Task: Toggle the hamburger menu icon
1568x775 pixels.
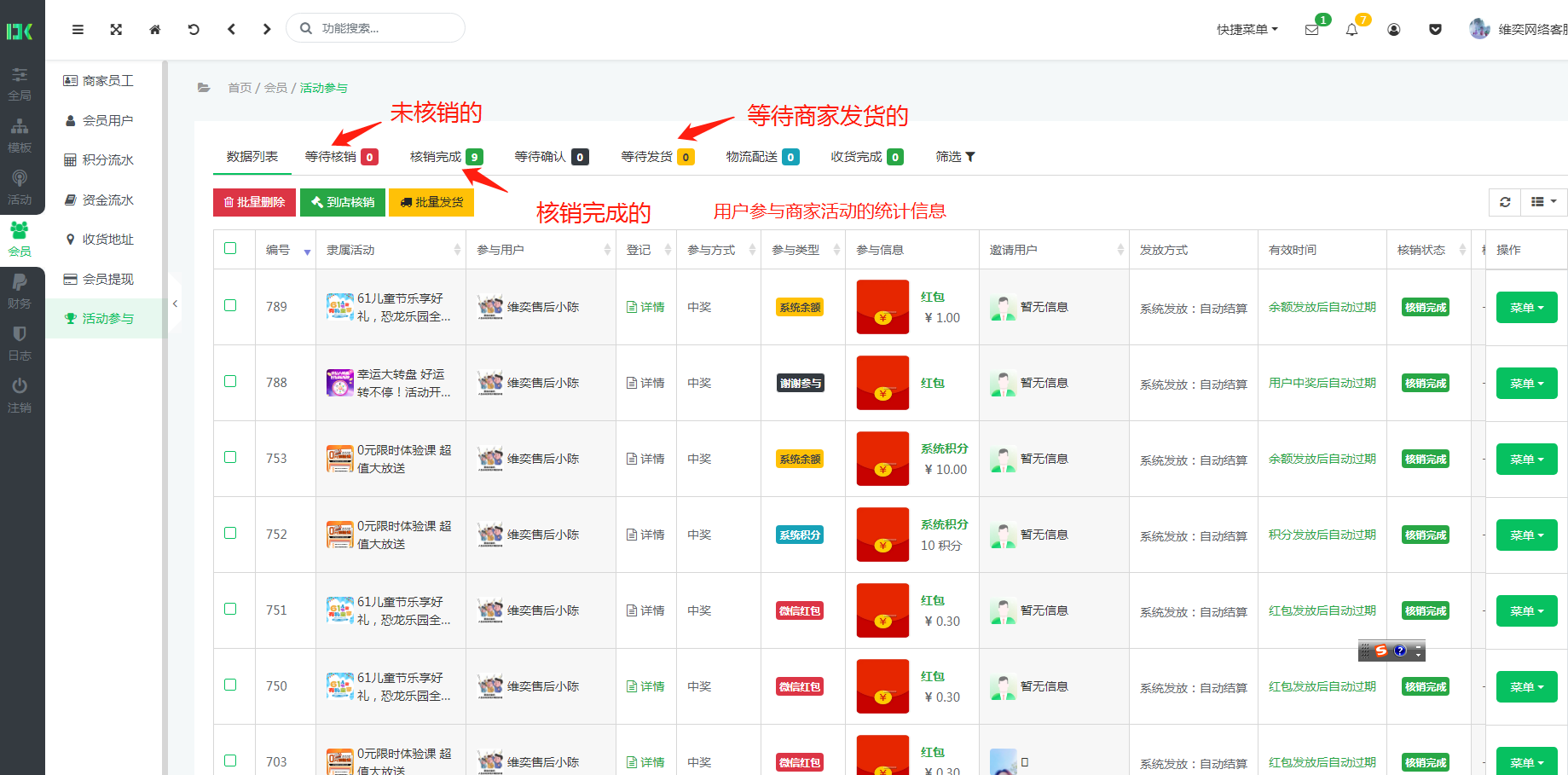Action: [x=78, y=29]
